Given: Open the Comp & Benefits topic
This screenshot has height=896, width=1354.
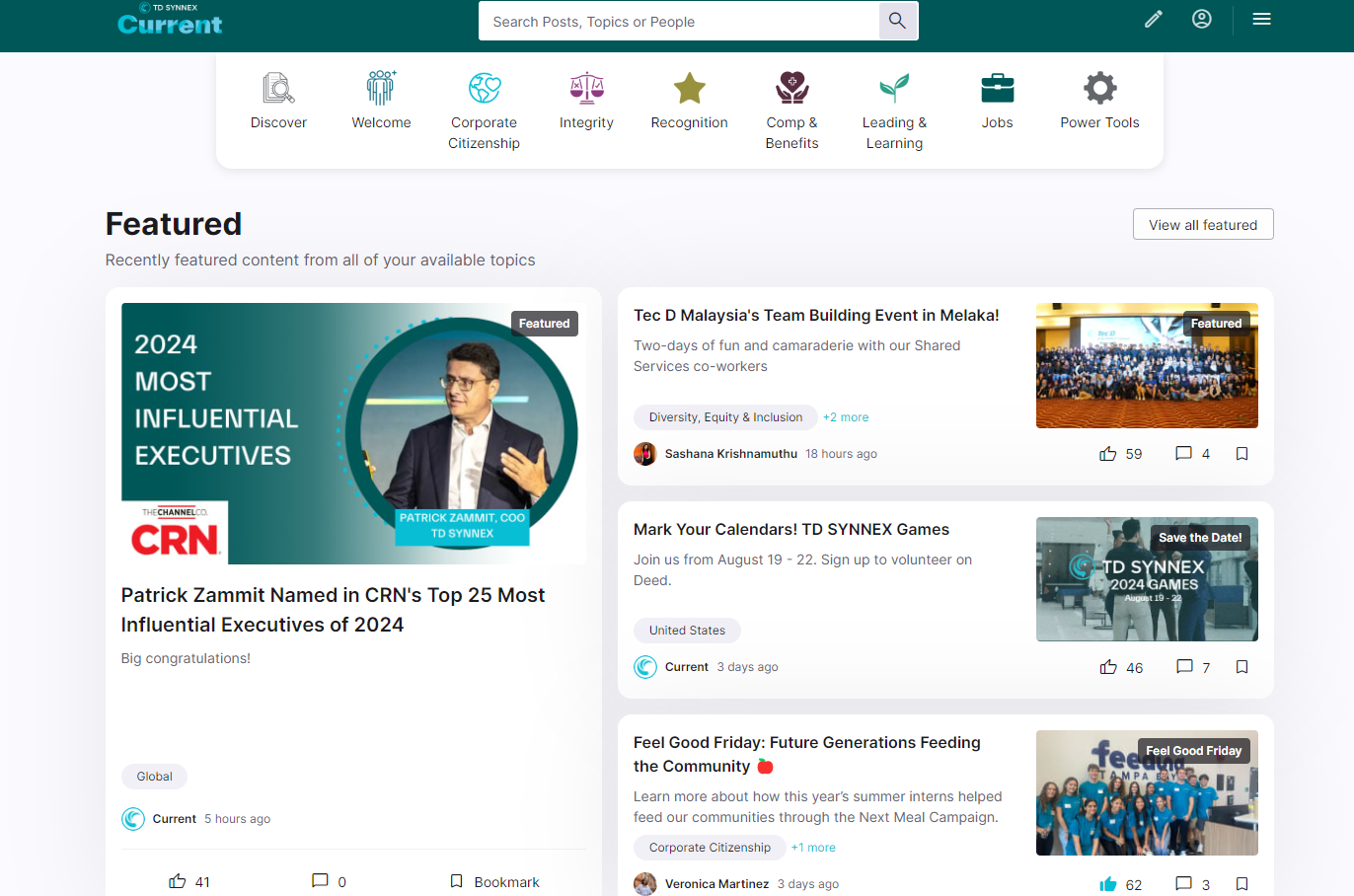Looking at the screenshot, I should [791, 112].
